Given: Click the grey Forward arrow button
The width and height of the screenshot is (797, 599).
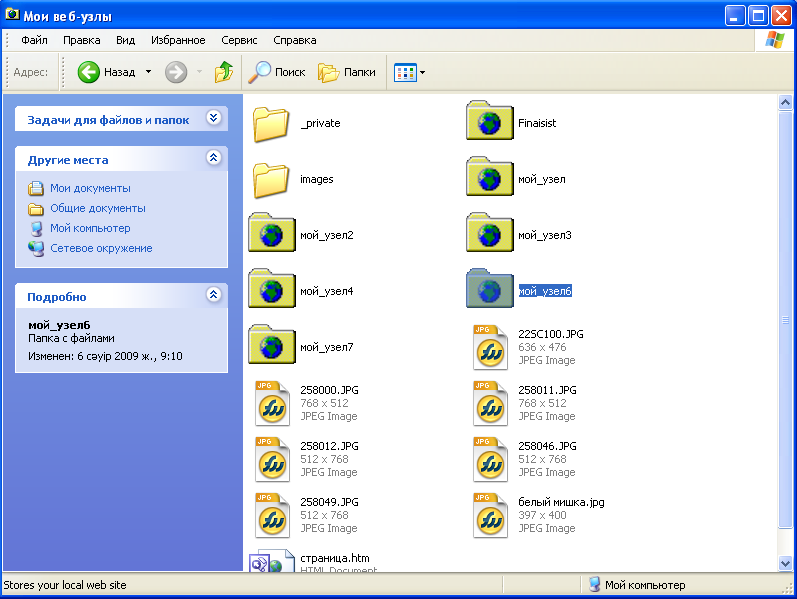Looking at the screenshot, I should click(x=176, y=72).
